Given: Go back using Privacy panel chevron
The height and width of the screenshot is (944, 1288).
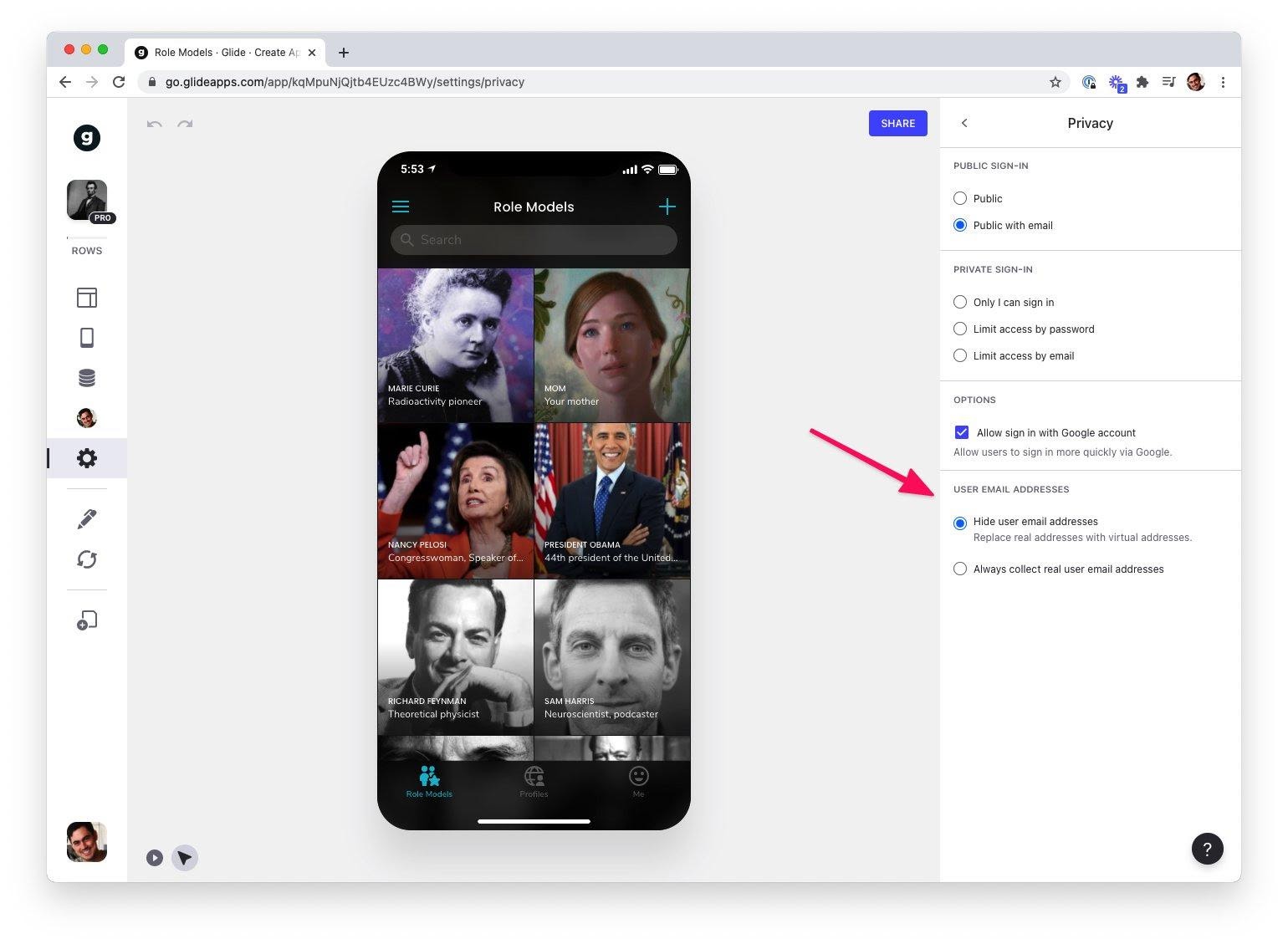Looking at the screenshot, I should coord(964,123).
